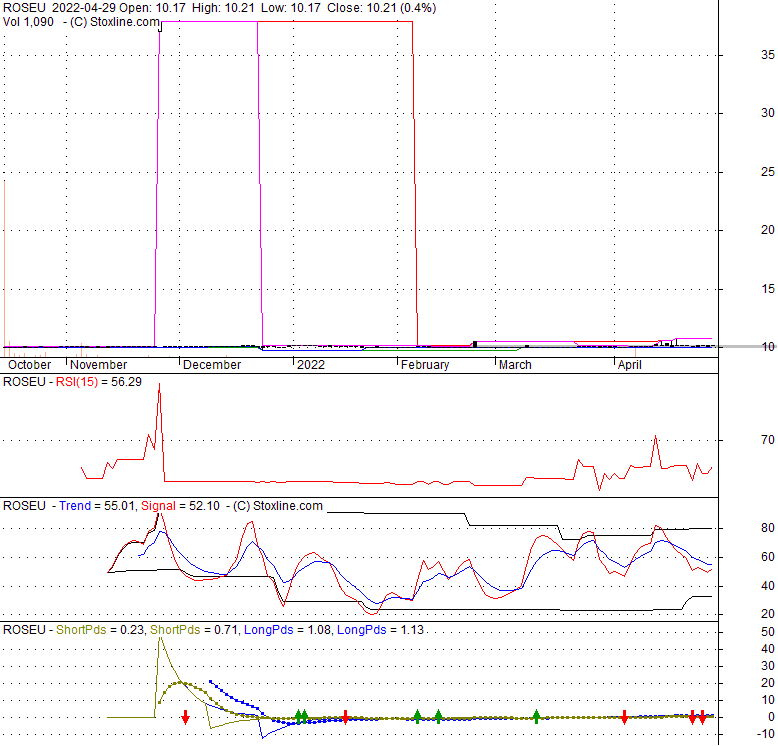Click the RSI spike peak in late November
The height and width of the screenshot is (746, 778).
(159, 384)
